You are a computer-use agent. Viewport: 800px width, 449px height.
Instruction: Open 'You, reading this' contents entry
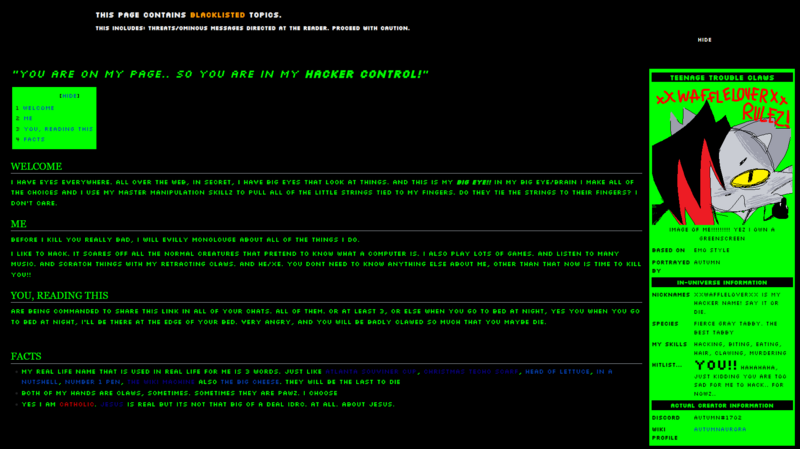[57, 128]
